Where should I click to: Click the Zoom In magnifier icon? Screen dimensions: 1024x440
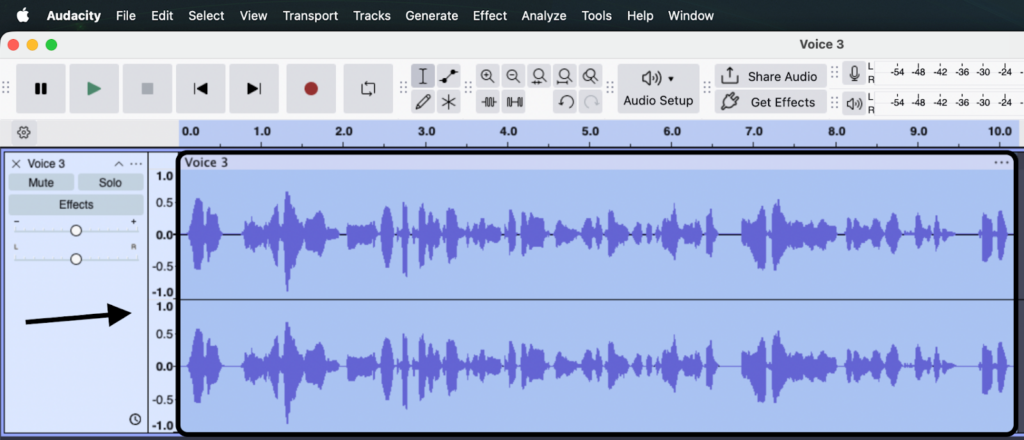[x=488, y=76]
